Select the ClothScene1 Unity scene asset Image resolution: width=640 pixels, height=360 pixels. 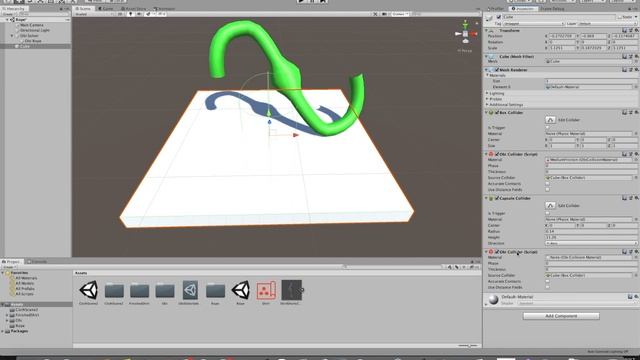(89, 290)
